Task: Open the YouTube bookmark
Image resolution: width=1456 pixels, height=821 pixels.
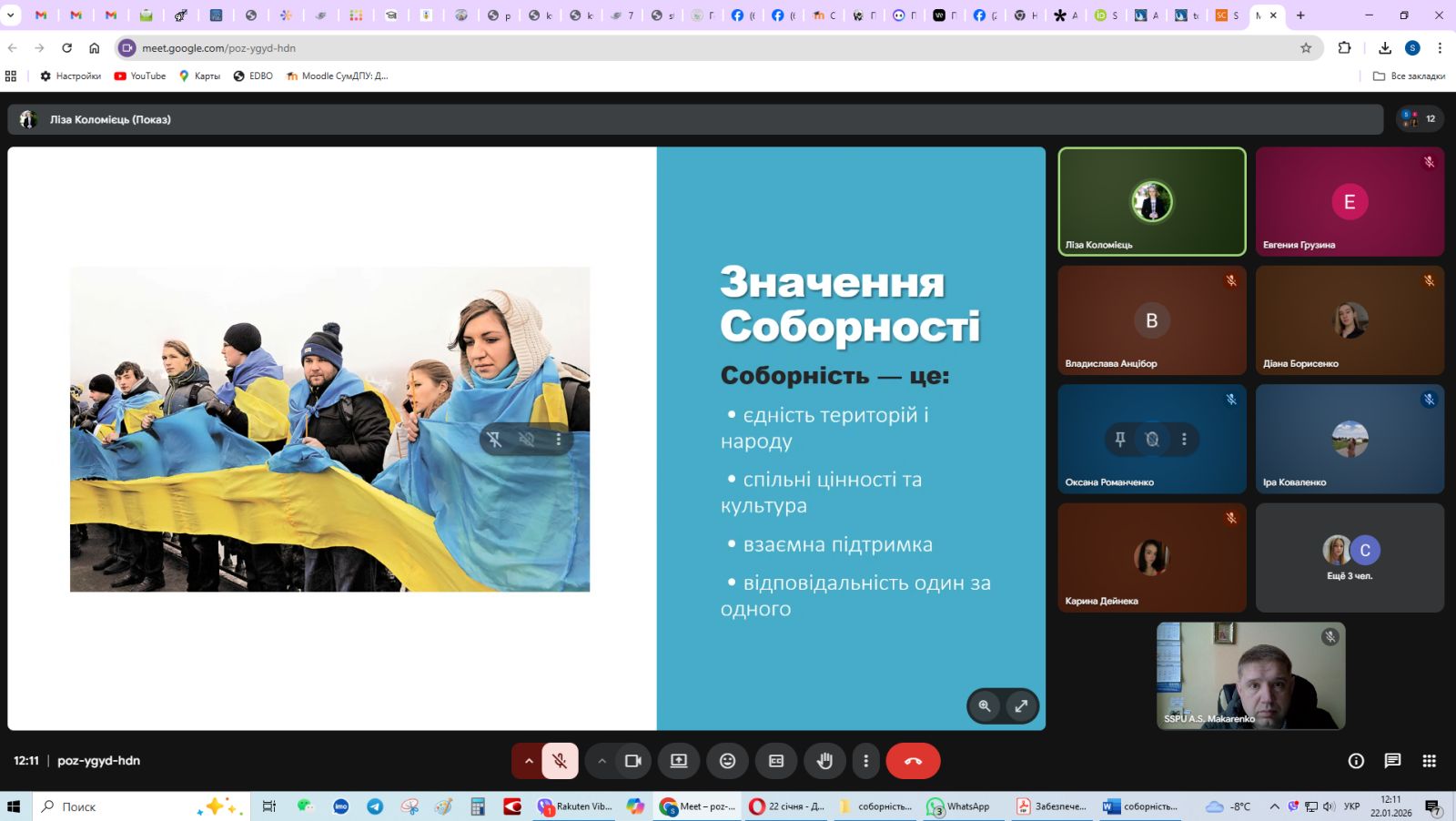Action: 140,76
